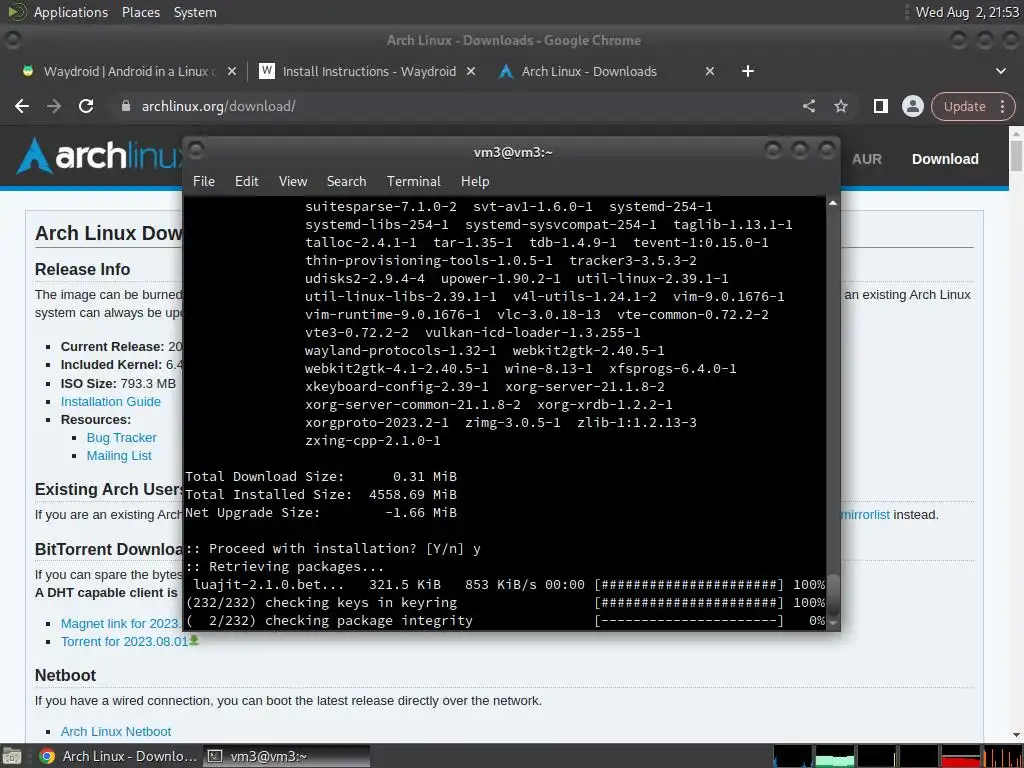Click Torrent for 2023.08.01 link
The image size is (1024, 768).
(124, 642)
